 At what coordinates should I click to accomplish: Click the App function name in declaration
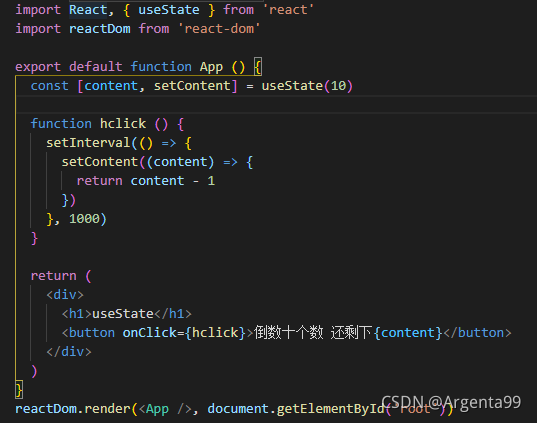[x=211, y=66]
